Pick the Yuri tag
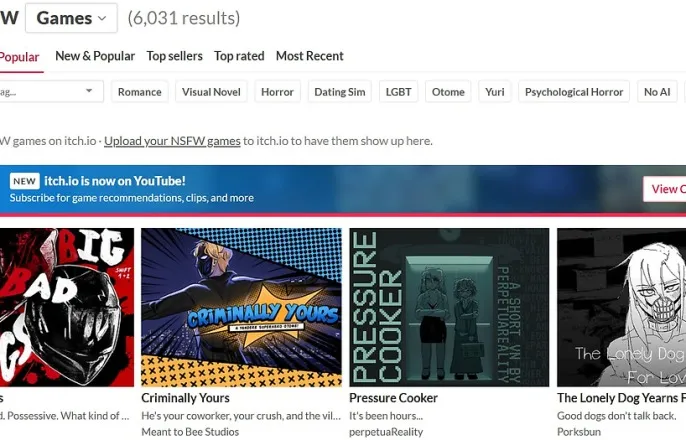The image size is (686, 440). click(495, 92)
